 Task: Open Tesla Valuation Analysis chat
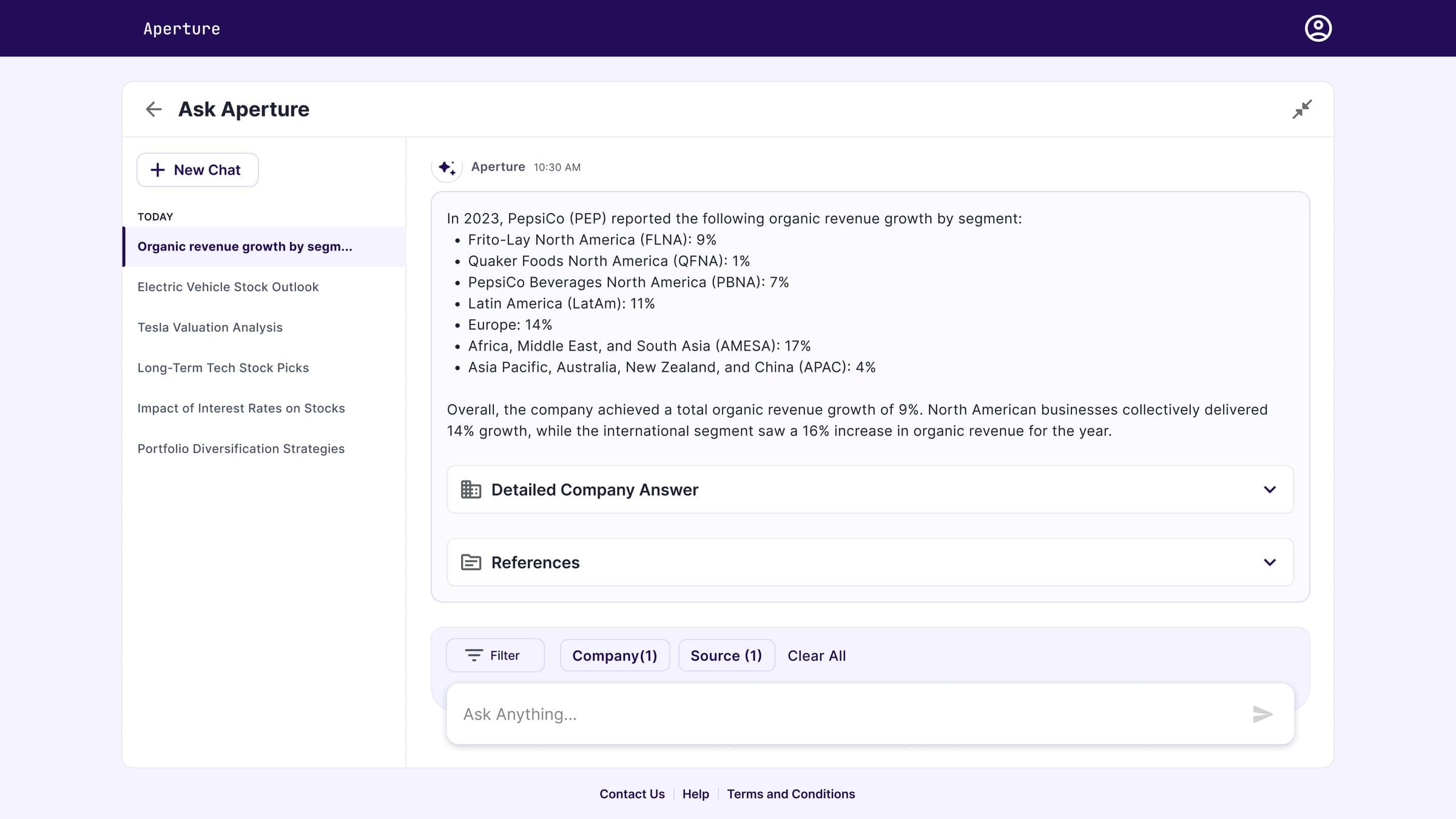[264, 328]
